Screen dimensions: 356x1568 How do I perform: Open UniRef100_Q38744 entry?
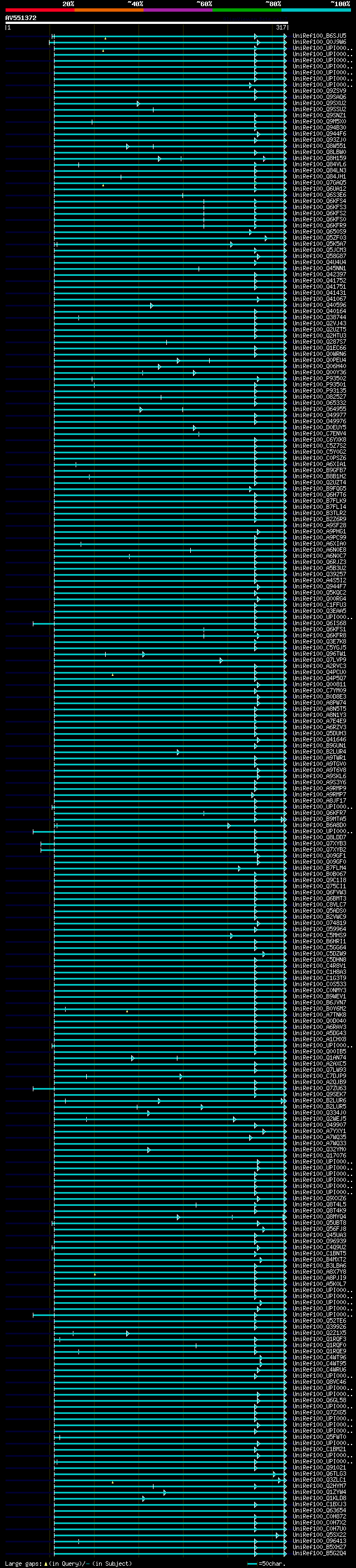click(319, 317)
